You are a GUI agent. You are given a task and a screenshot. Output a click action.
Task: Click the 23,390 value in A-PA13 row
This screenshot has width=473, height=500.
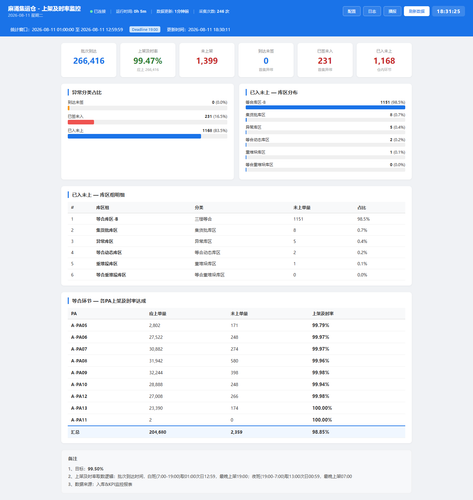tap(156, 408)
